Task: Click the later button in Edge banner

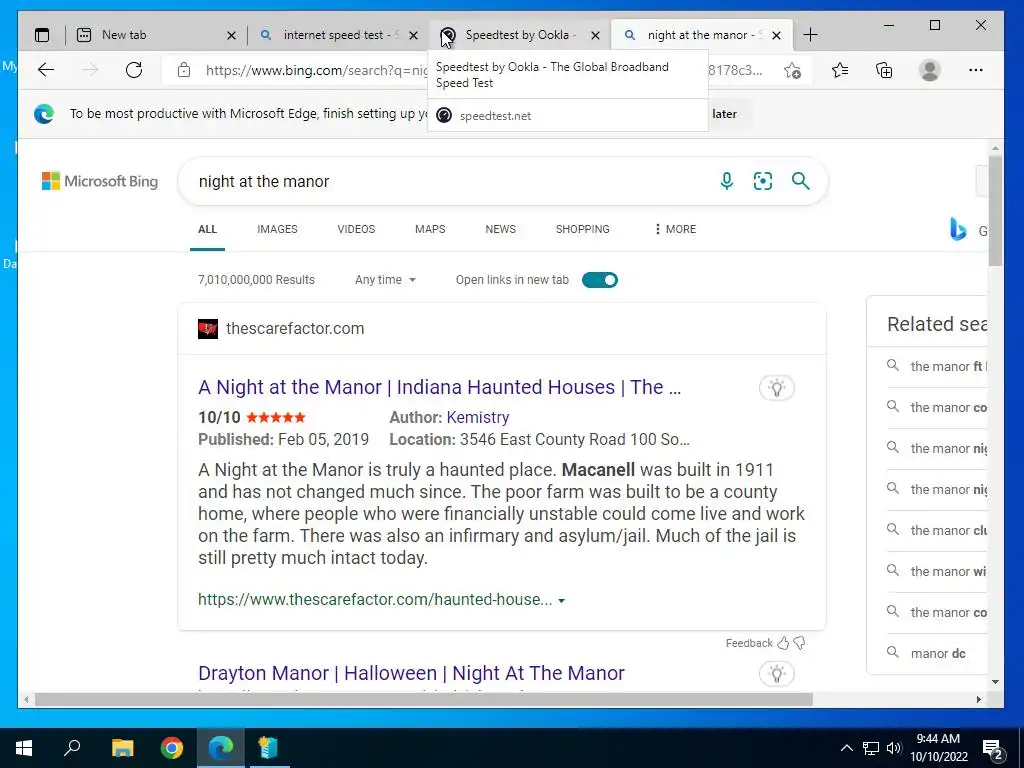Action: pyautogui.click(x=724, y=114)
